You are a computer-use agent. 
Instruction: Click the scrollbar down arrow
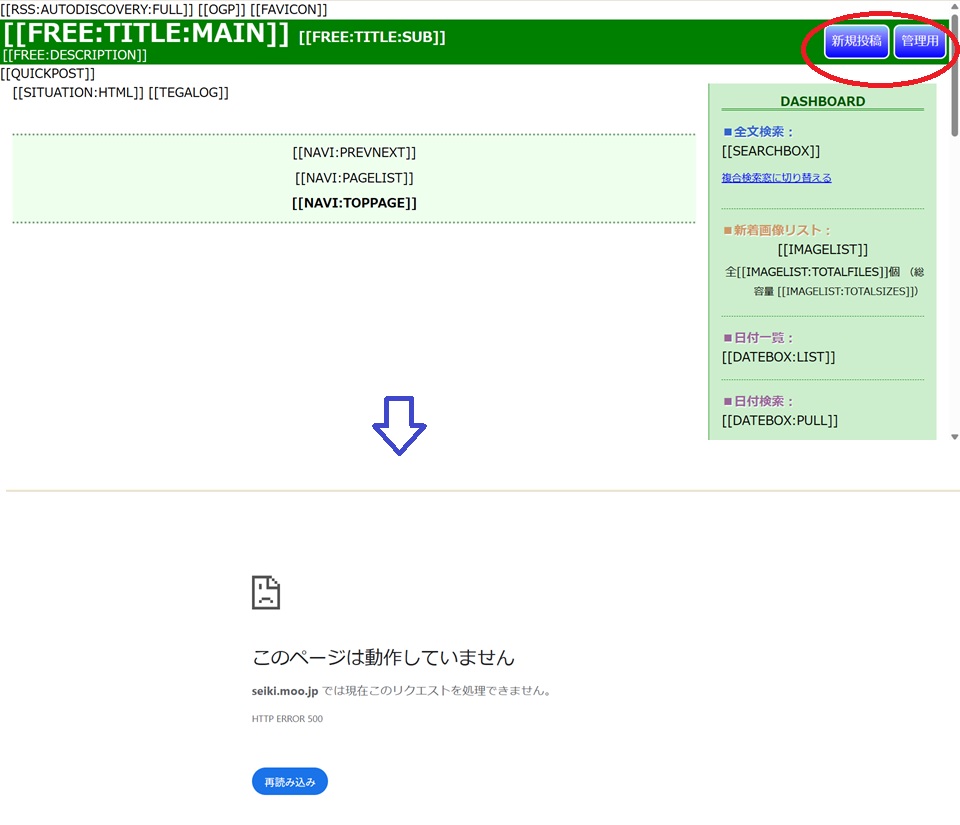click(954, 437)
